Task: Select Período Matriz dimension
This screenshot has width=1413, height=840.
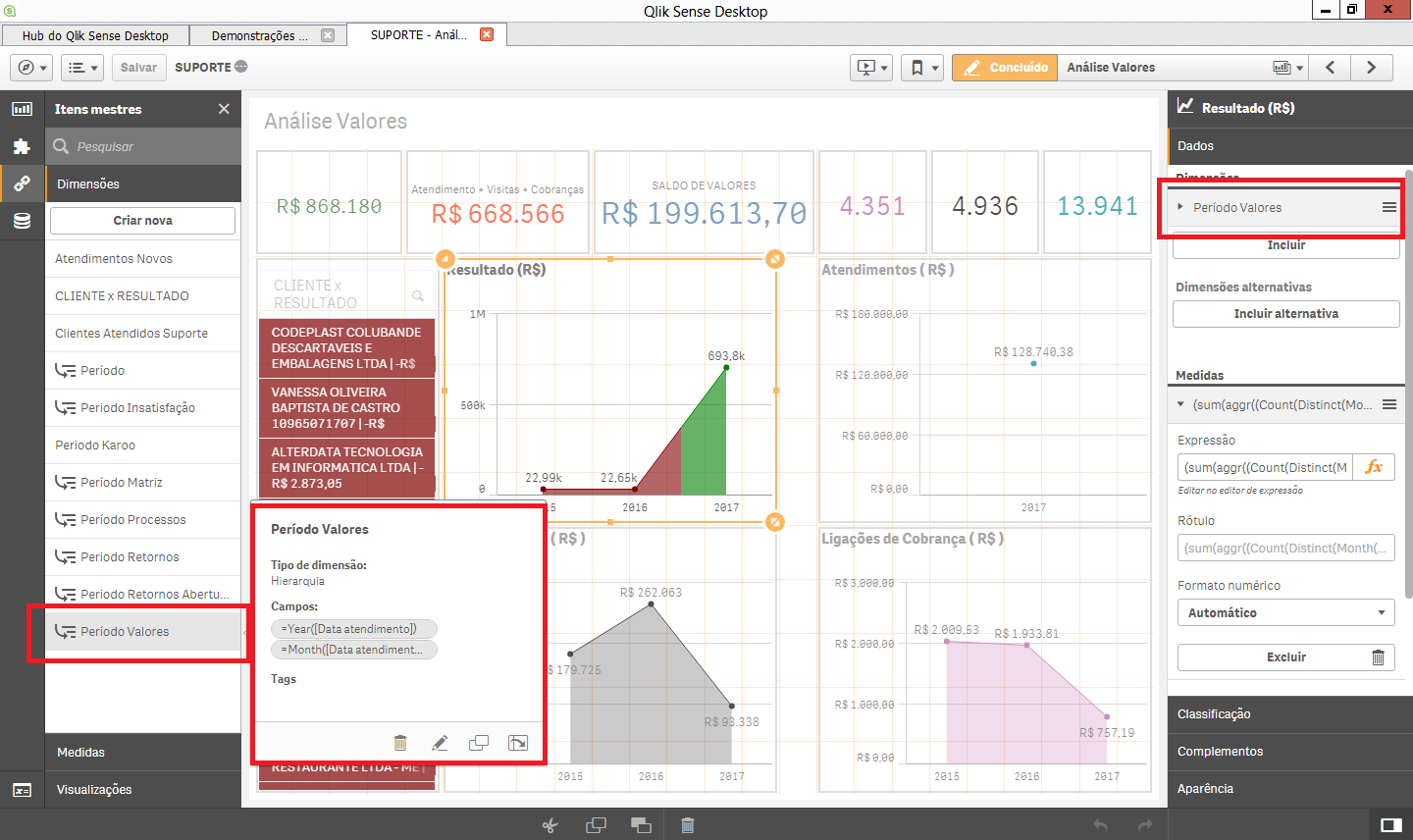Action: [x=143, y=483]
